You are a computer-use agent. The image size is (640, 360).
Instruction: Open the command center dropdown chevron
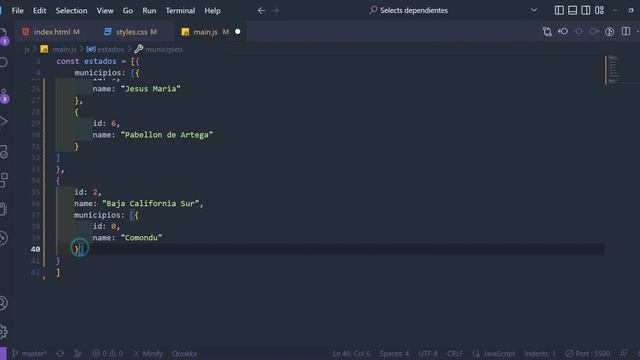pyautogui.click(x=533, y=10)
